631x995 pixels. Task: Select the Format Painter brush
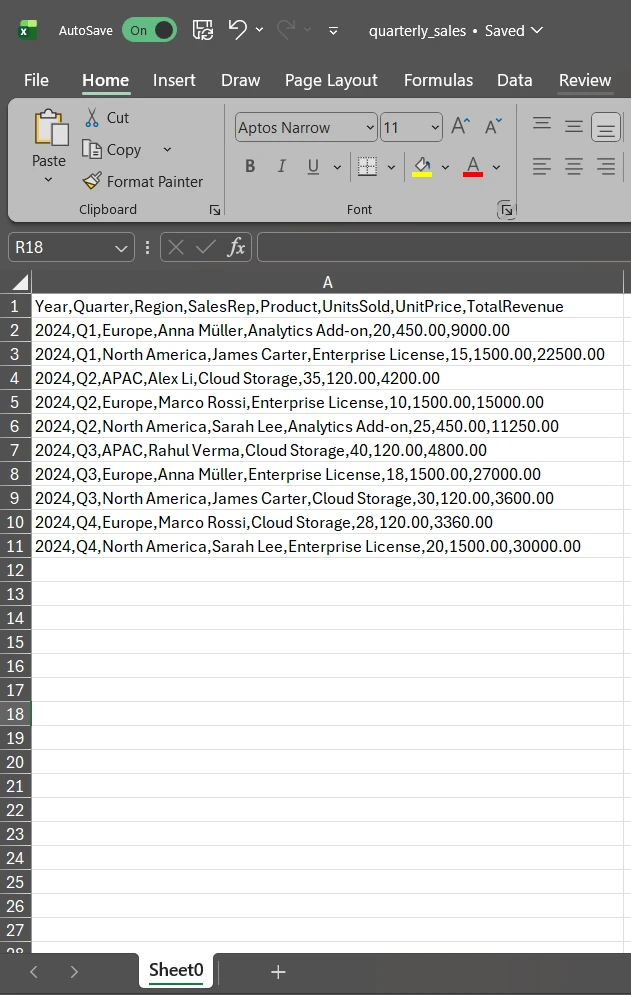[93, 181]
